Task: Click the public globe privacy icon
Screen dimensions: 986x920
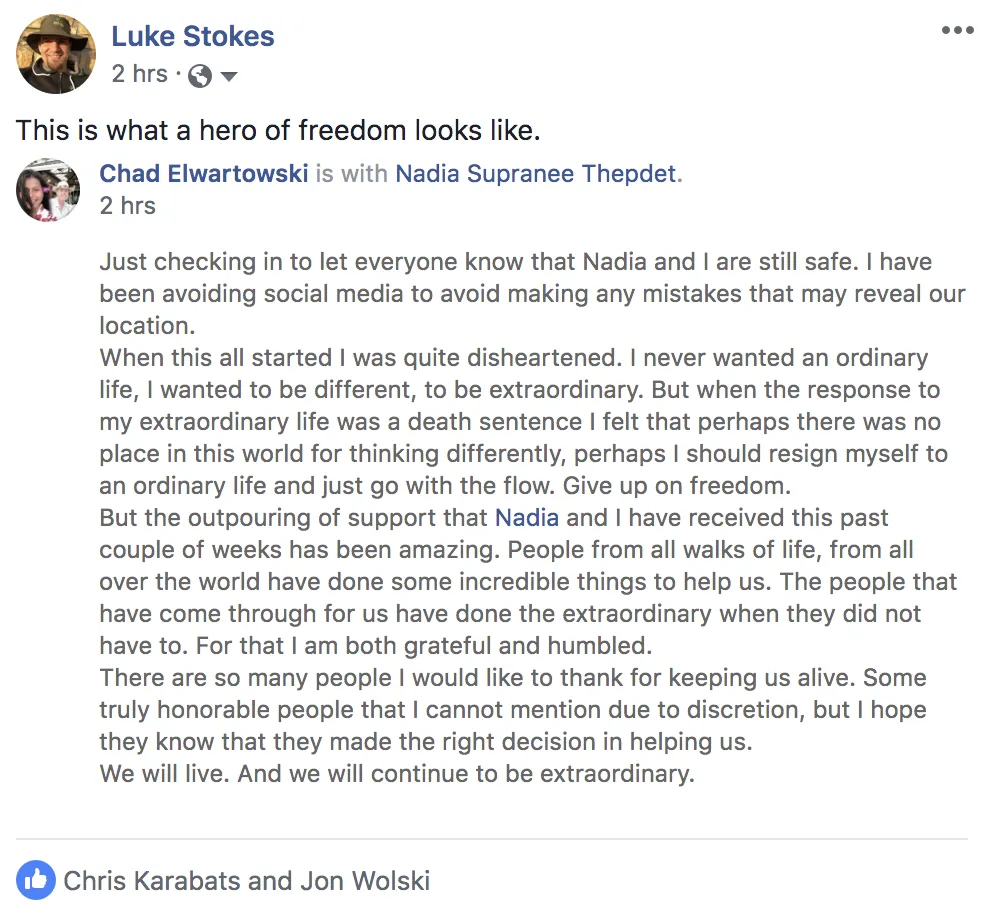Action: coord(200,76)
